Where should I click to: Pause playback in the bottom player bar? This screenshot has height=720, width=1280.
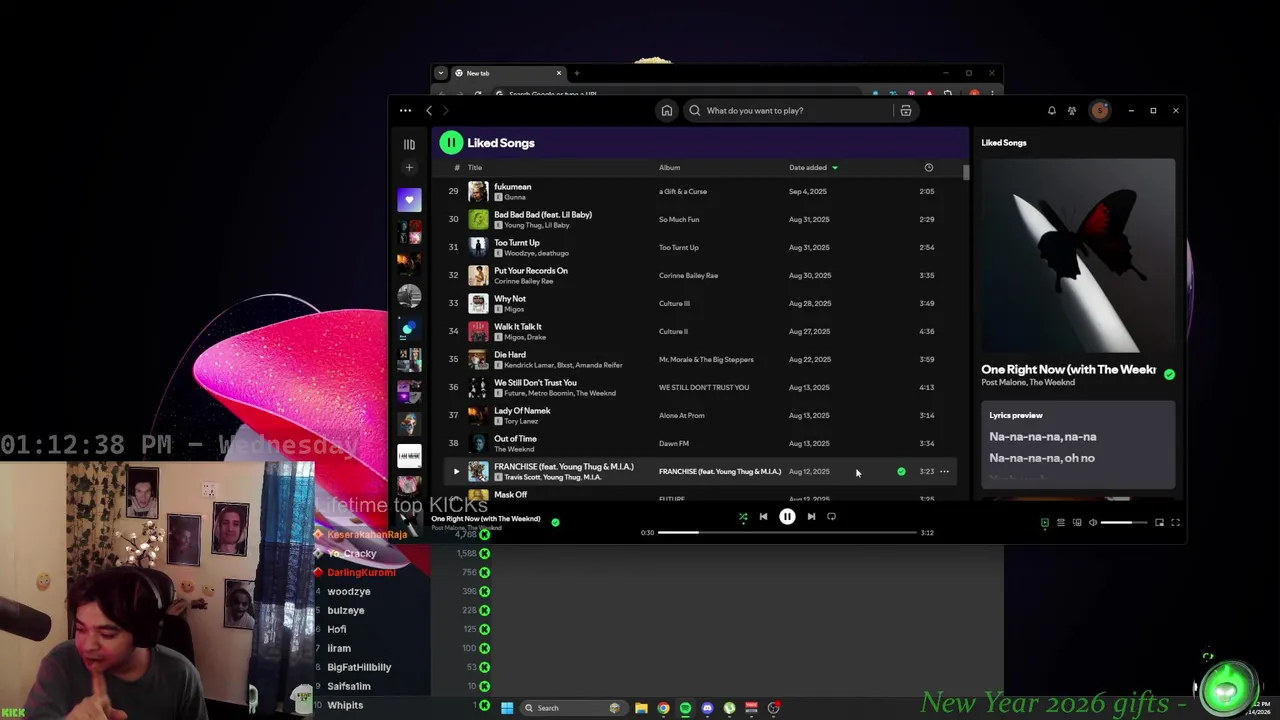pos(787,516)
